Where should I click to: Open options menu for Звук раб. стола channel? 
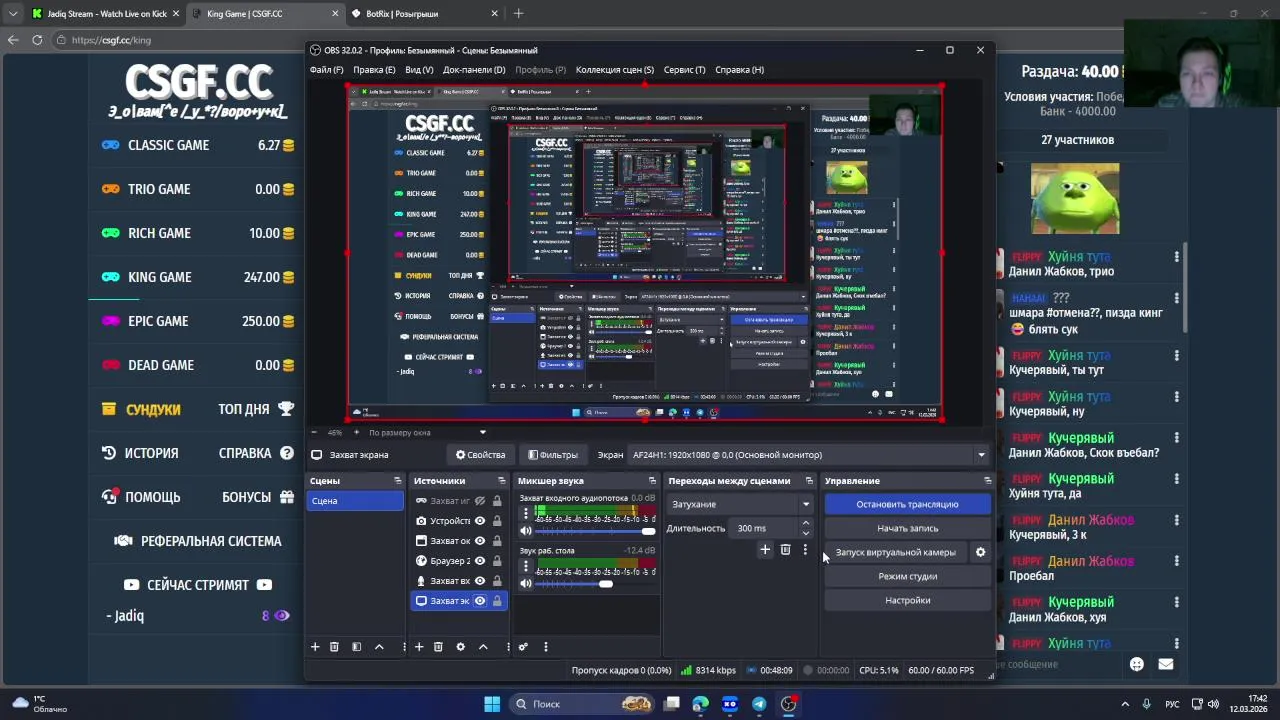526,566
